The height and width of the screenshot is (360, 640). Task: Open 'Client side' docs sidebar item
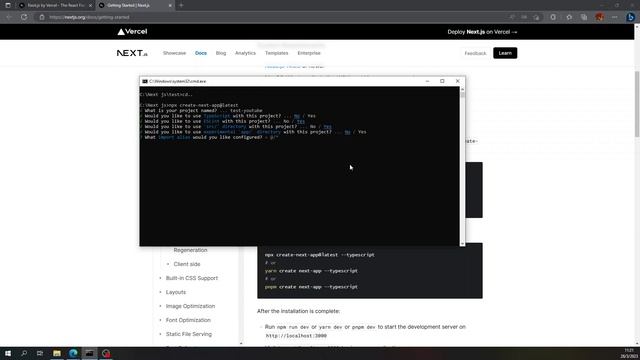(x=187, y=264)
